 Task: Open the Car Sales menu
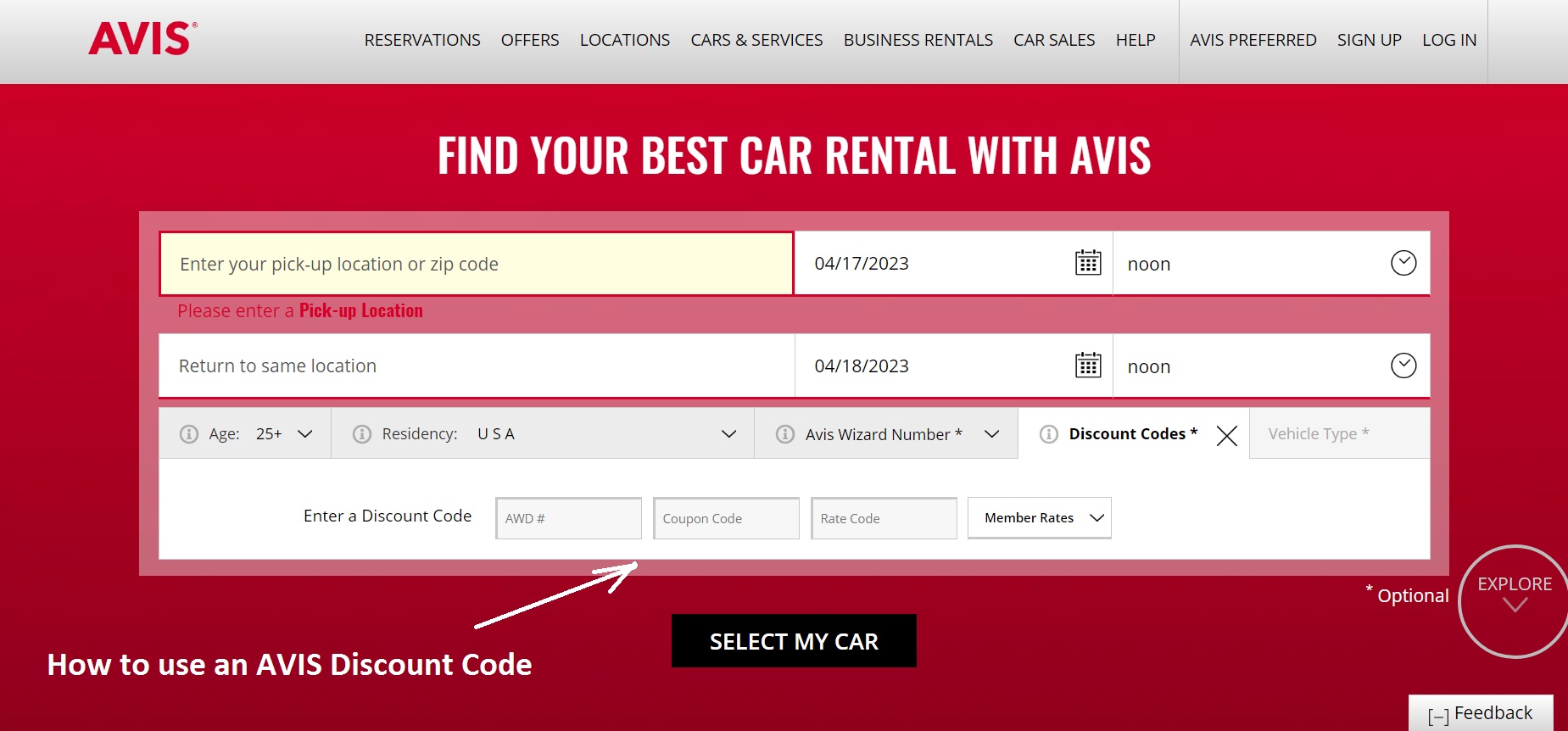pyautogui.click(x=1054, y=40)
